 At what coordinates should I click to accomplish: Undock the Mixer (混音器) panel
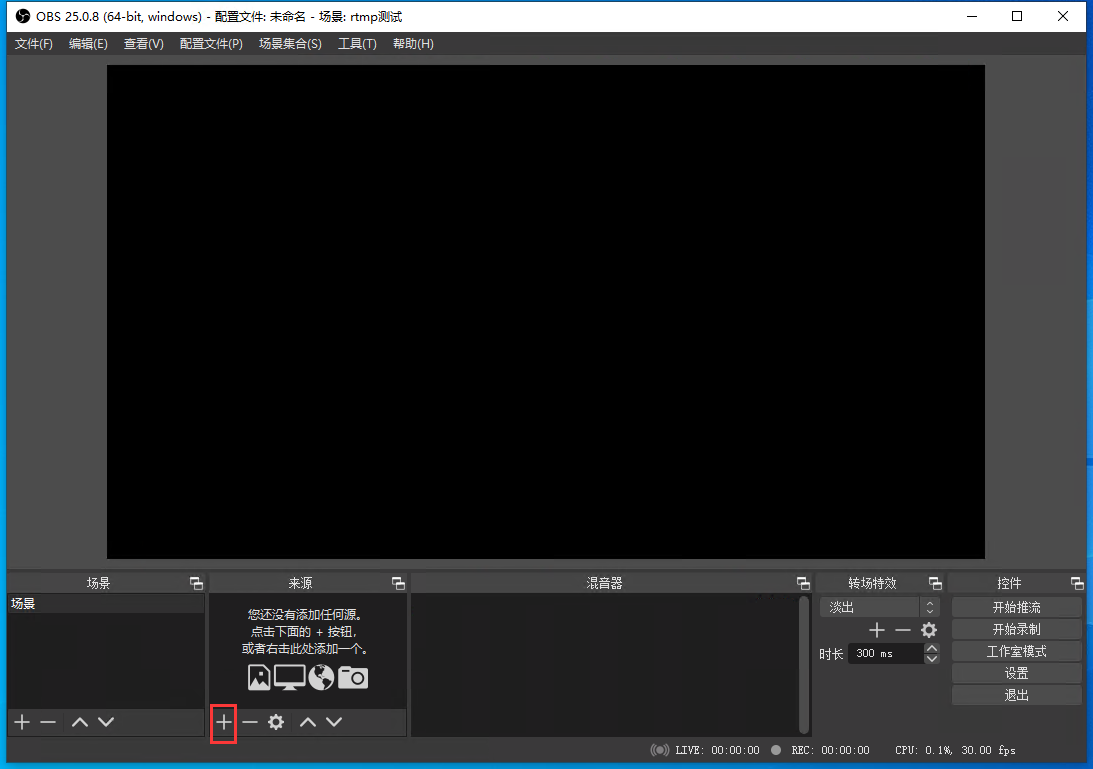point(803,583)
